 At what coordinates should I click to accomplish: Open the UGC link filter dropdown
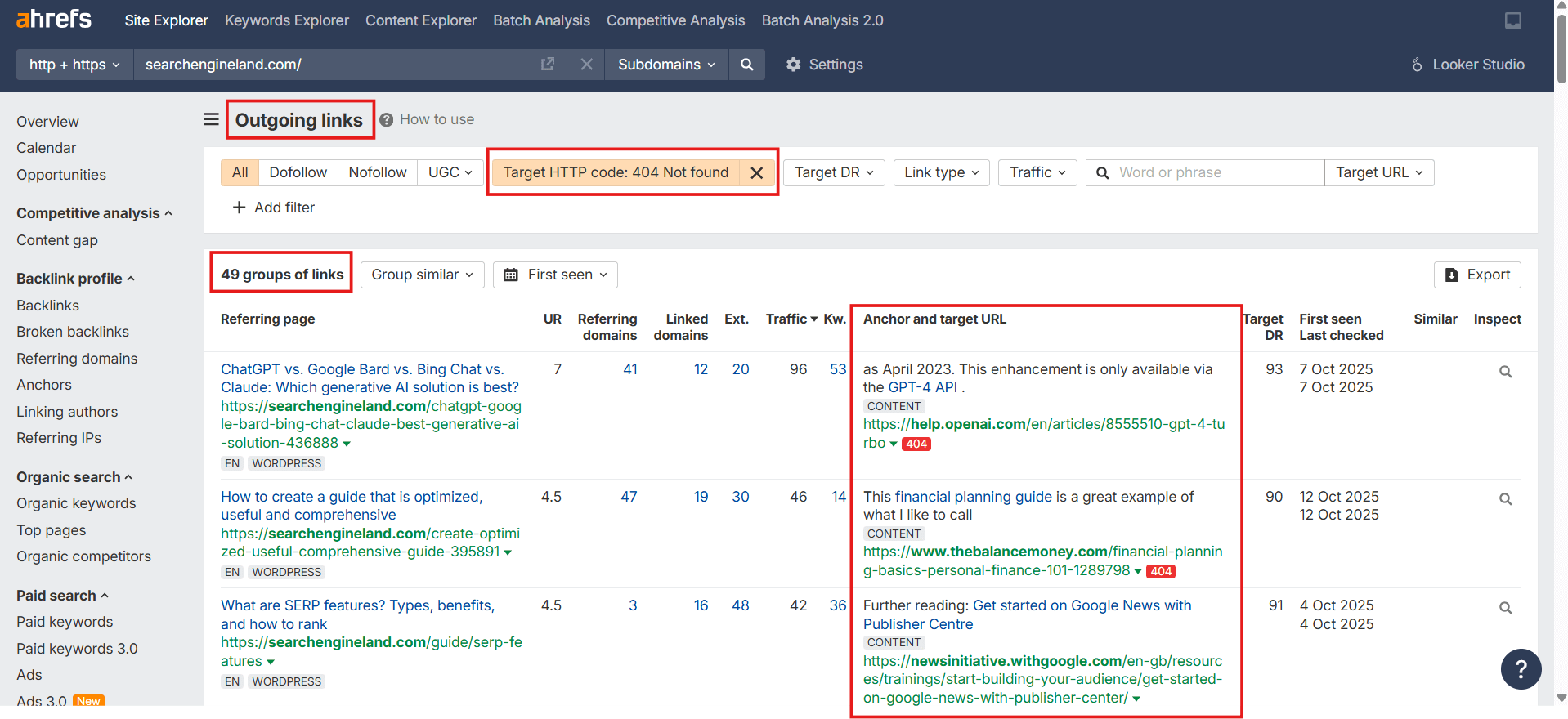click(x=450, y=172)
